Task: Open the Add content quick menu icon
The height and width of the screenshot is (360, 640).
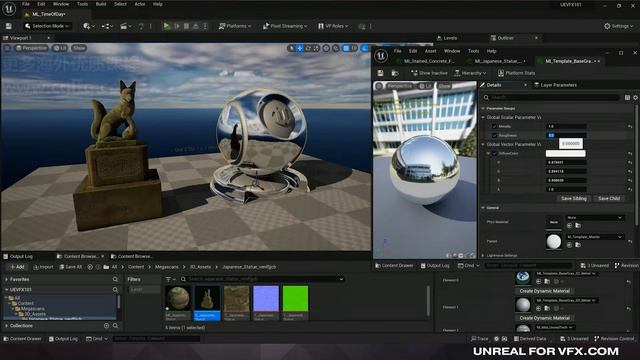Action: coord(89,26)
